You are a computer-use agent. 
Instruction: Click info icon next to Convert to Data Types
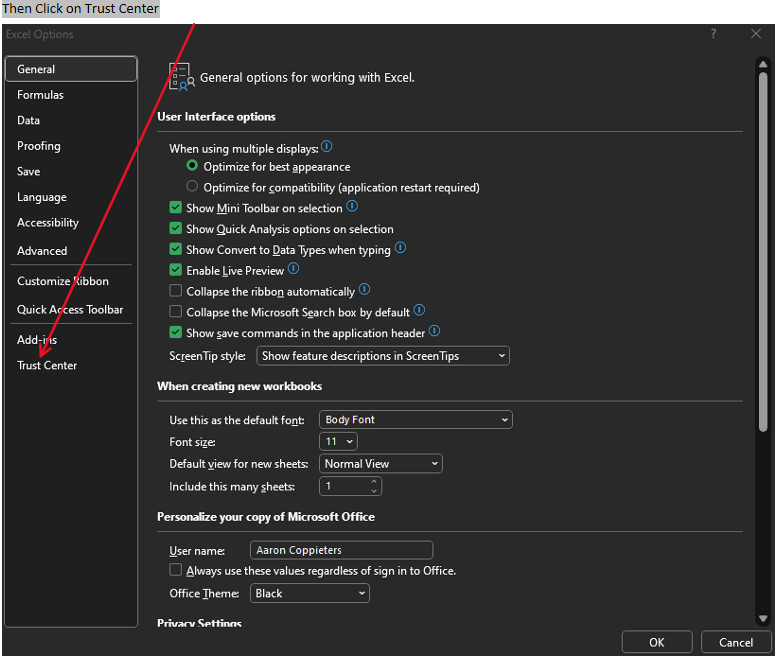(400, 248)
